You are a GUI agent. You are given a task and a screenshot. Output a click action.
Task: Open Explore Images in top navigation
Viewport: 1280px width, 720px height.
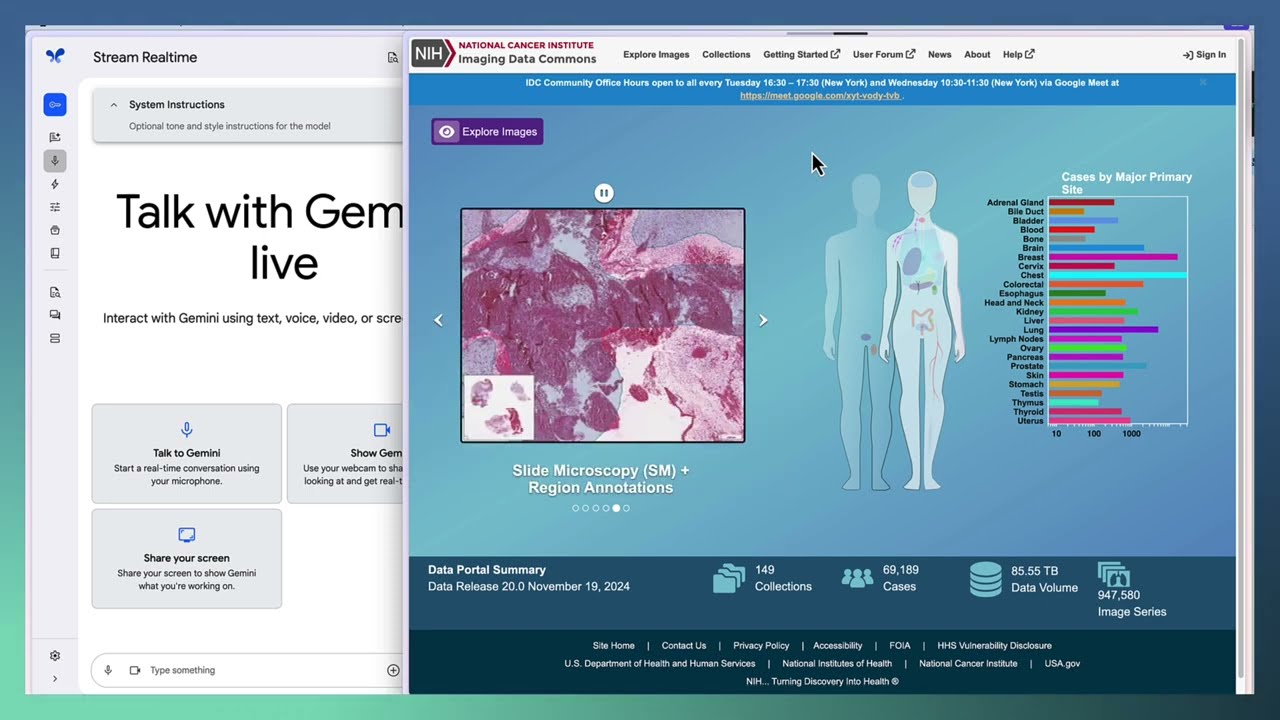656,55
